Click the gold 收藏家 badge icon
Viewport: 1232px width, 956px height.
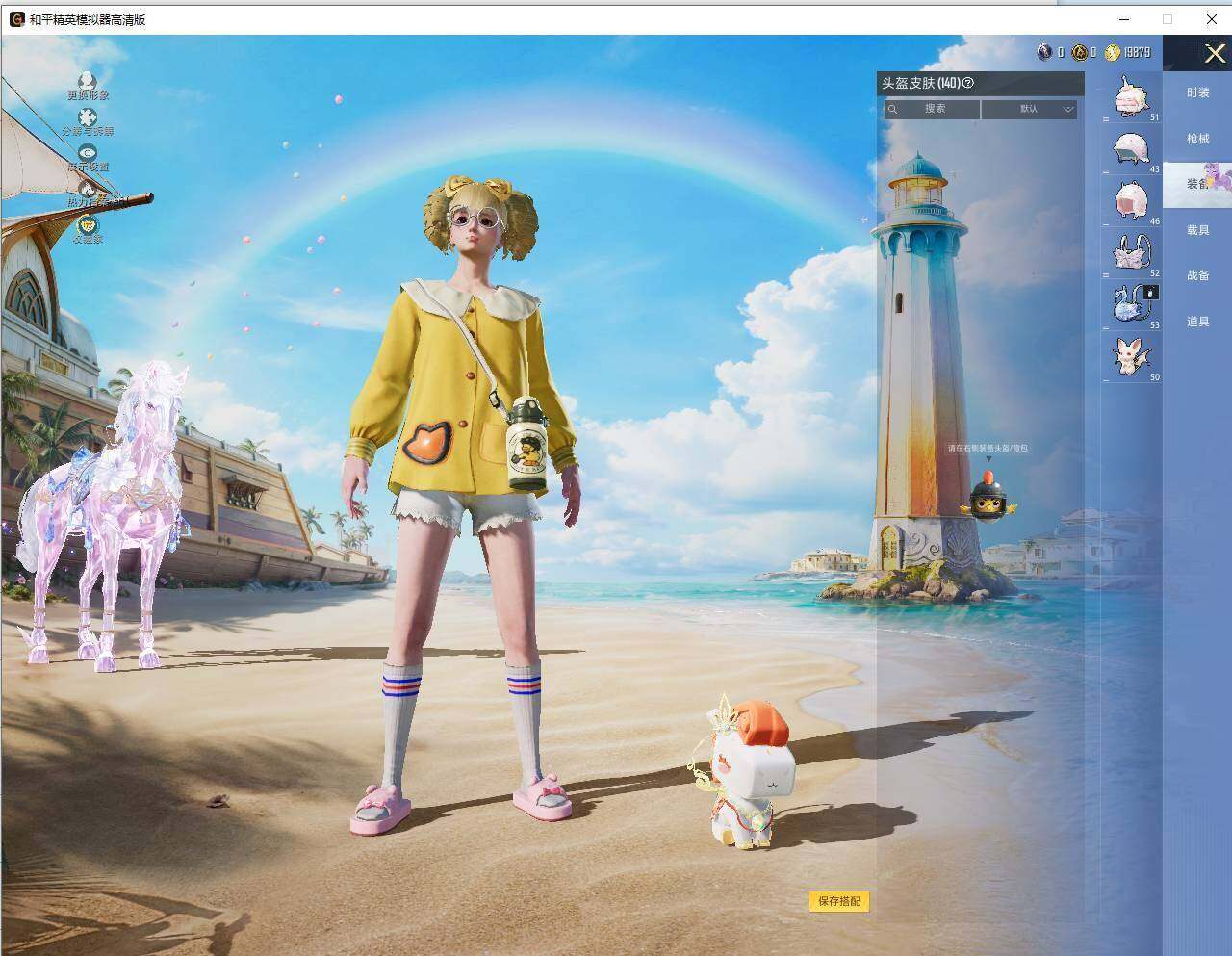(88, 224)
